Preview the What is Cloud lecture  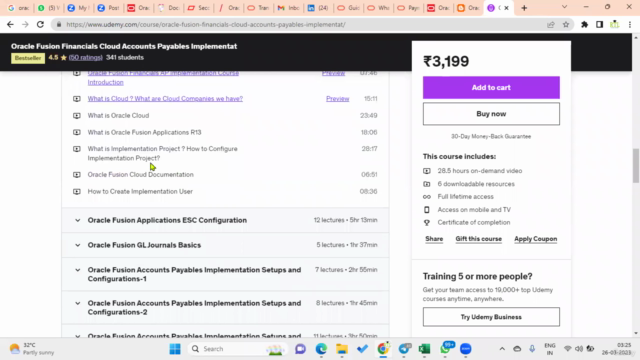[x=338, y=99]
